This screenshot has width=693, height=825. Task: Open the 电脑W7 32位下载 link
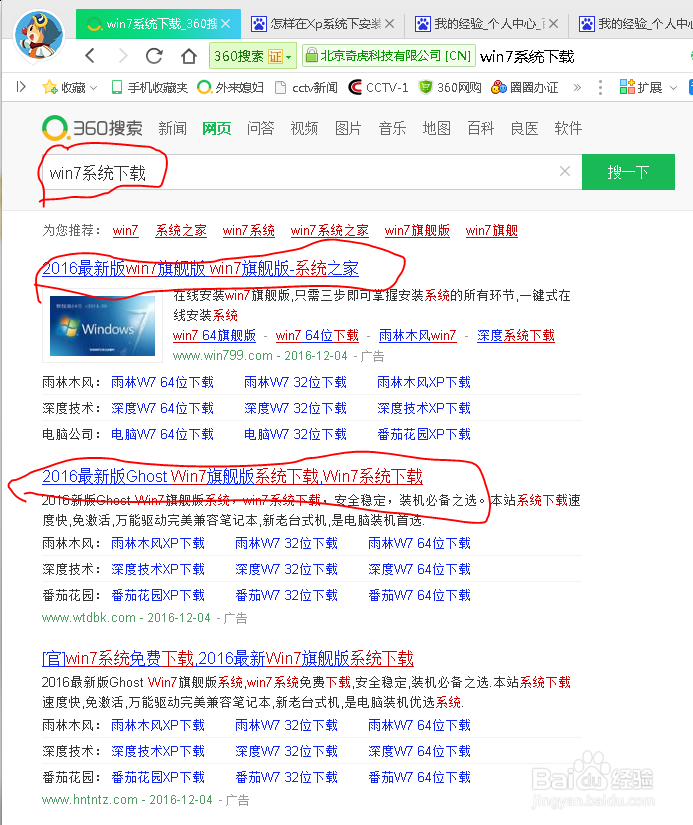(295, 435)
